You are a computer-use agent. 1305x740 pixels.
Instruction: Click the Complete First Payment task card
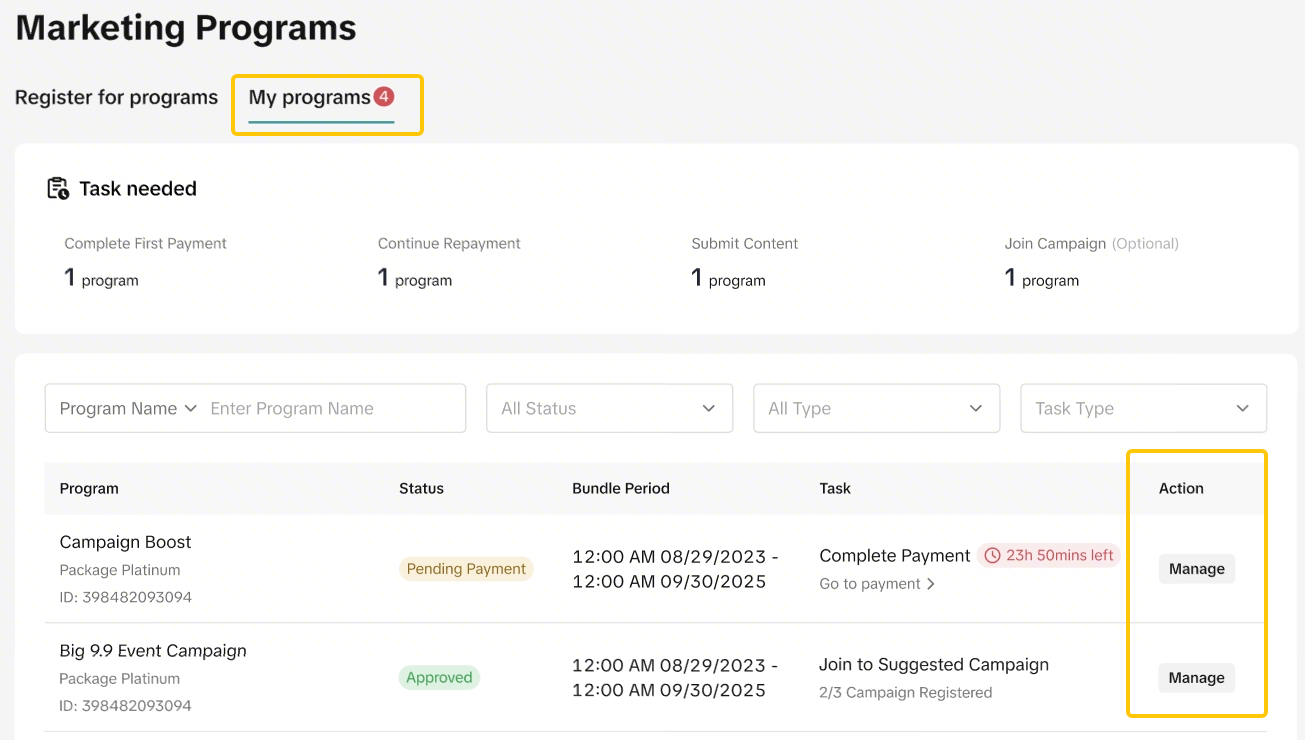tap(145, 262)
